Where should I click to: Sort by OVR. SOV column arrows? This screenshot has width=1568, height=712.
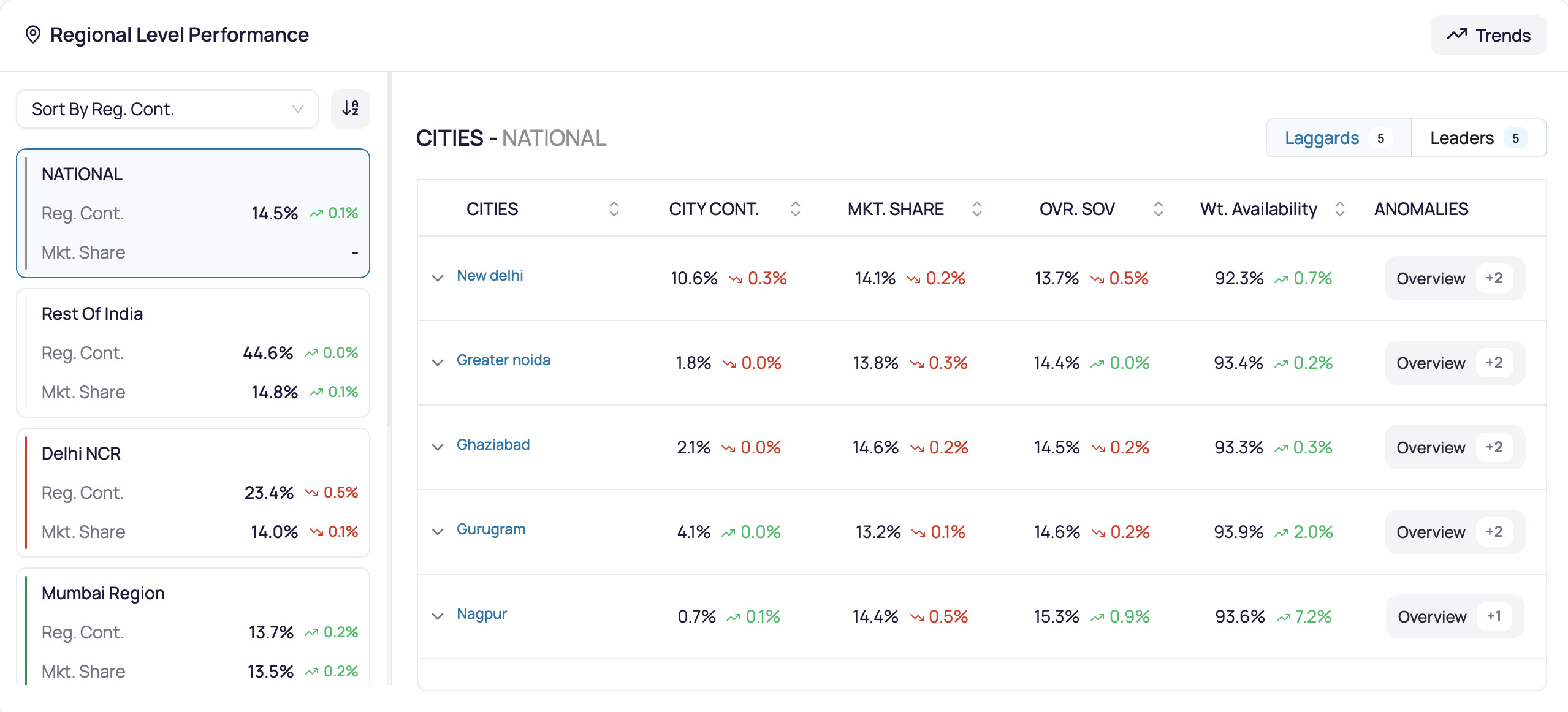[x=1158, y=209]
